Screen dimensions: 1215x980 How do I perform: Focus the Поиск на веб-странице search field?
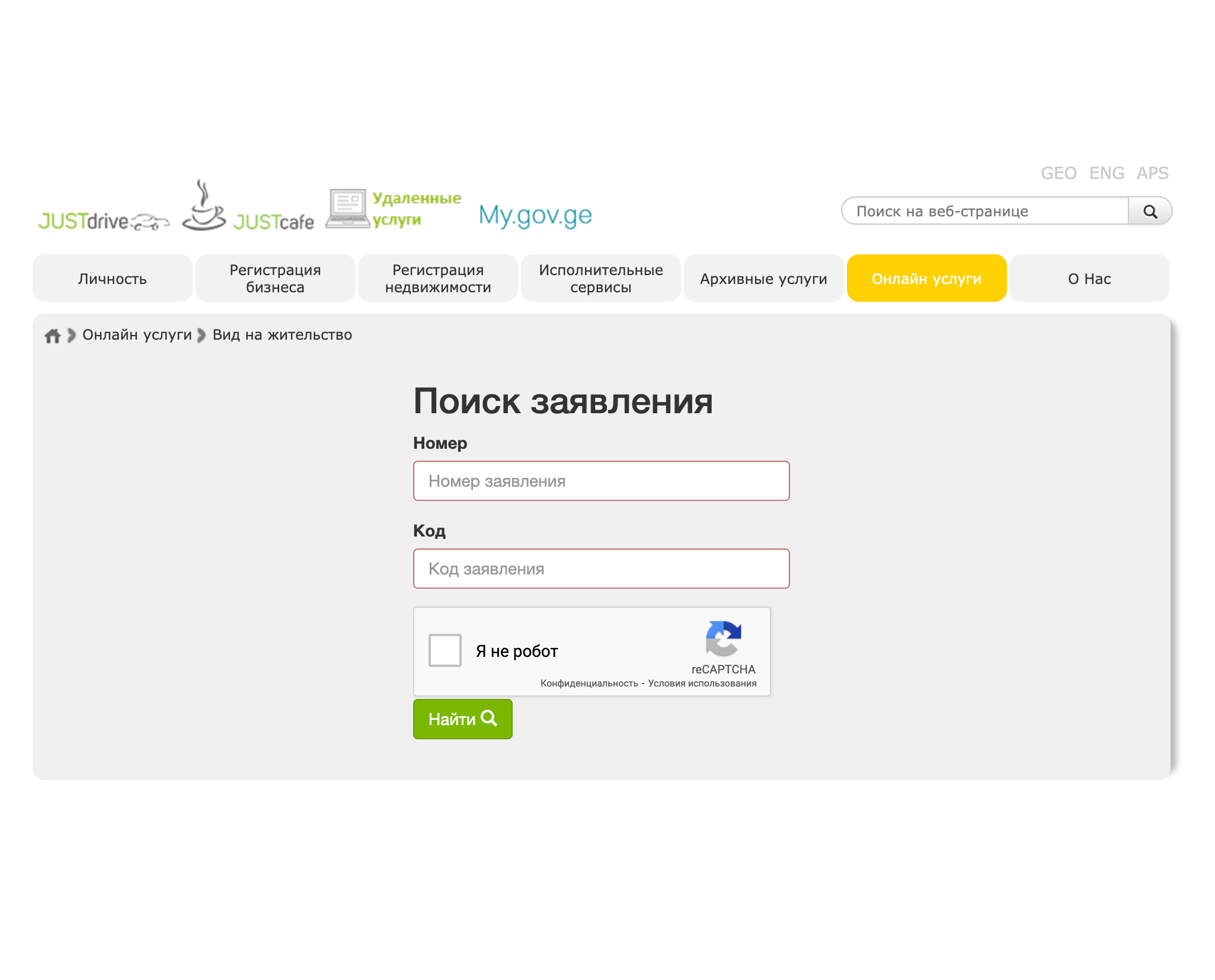pos(985,211)
